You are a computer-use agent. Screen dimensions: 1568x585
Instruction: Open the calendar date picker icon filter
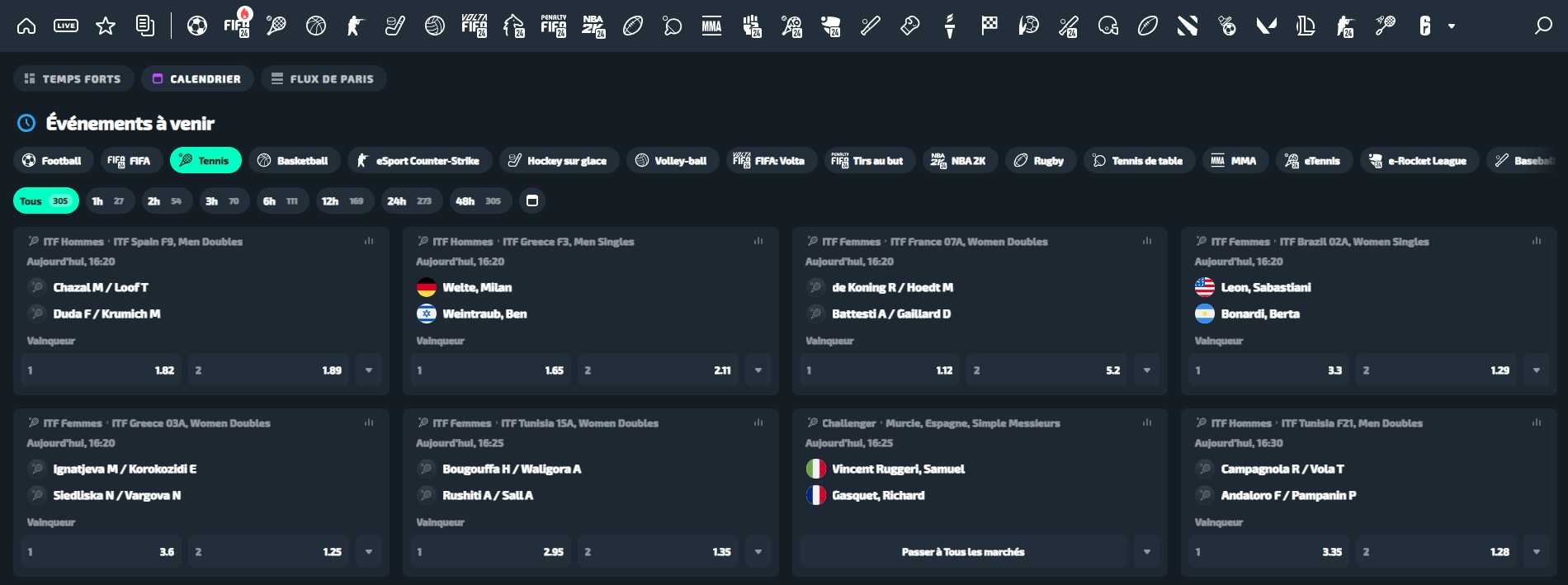[x=532, y=201]
